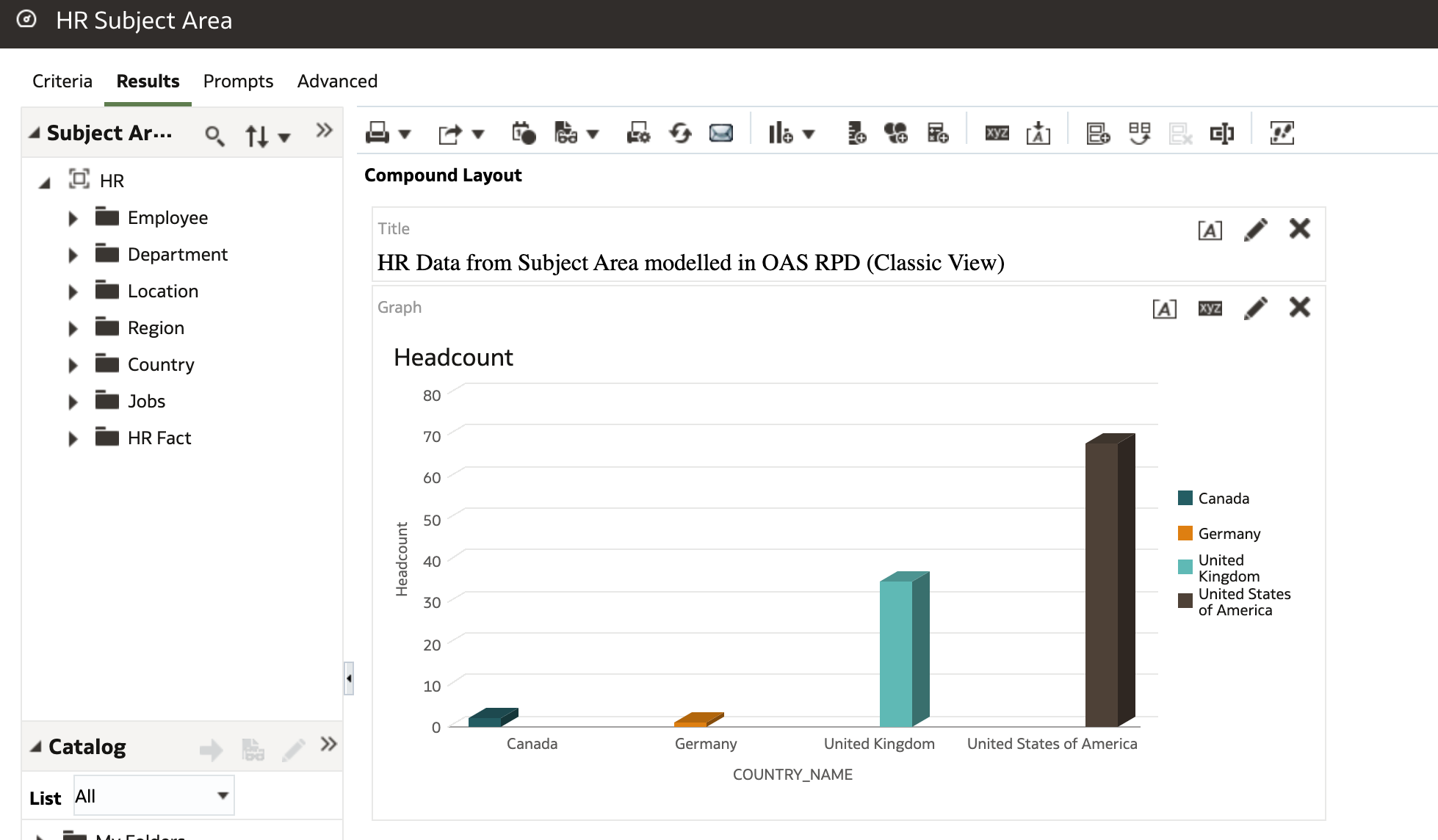Open Format Container for Graph view
The image size is (1438, 840).
(1164, 308)
